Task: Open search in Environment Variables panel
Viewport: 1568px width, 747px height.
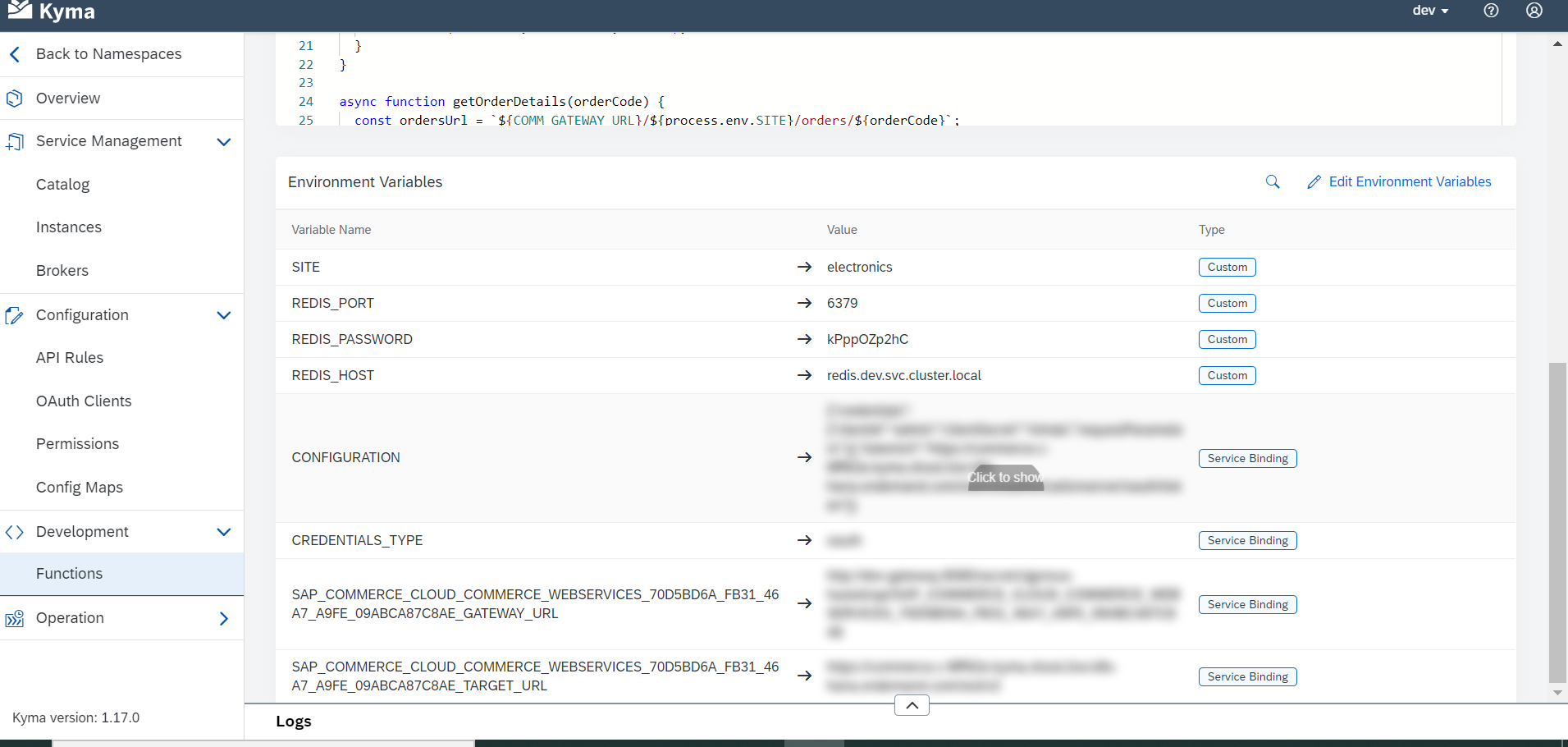Action: [x=1272, y=182]
